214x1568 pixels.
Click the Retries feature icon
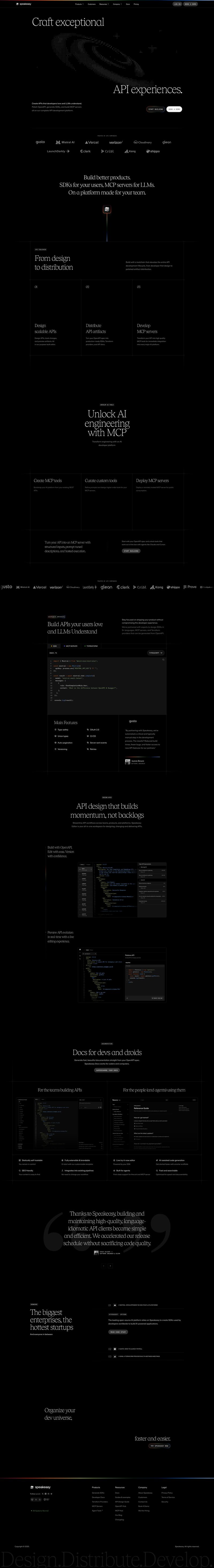(x=87, y=749)
